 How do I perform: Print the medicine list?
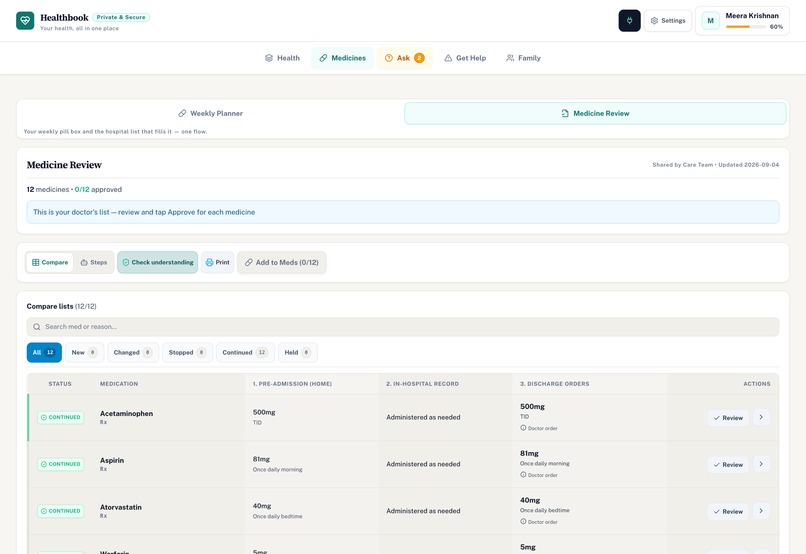click(217, 263)
